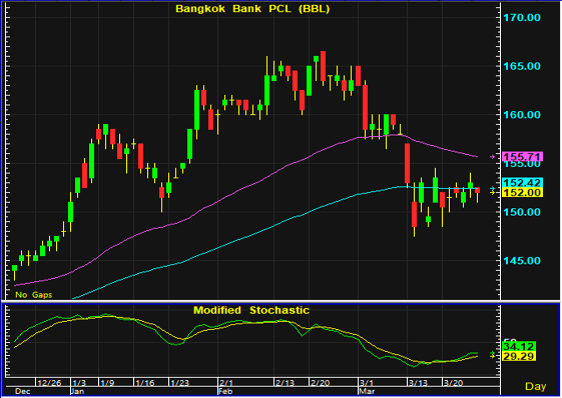Click the 165.00 price axis label
Viewport: 562px width, 398px height.
click(522, 66)
